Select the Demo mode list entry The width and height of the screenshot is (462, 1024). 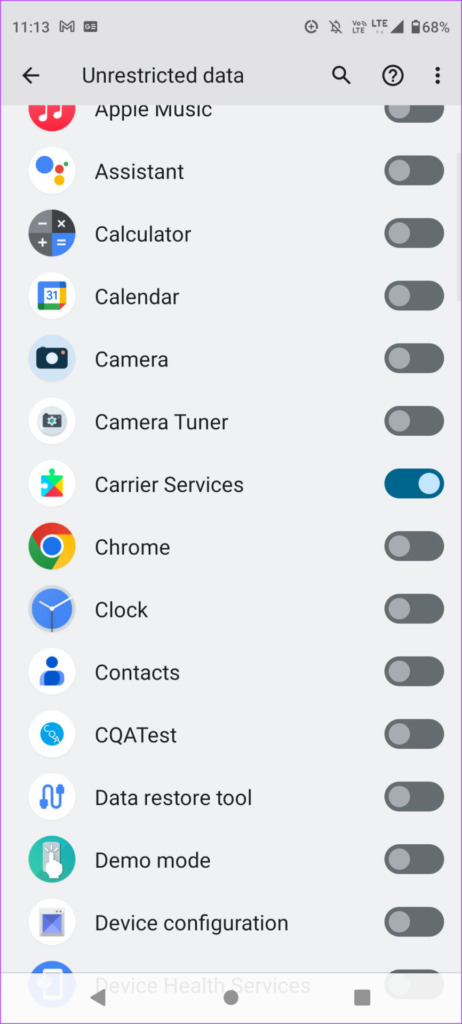[231, 860]
